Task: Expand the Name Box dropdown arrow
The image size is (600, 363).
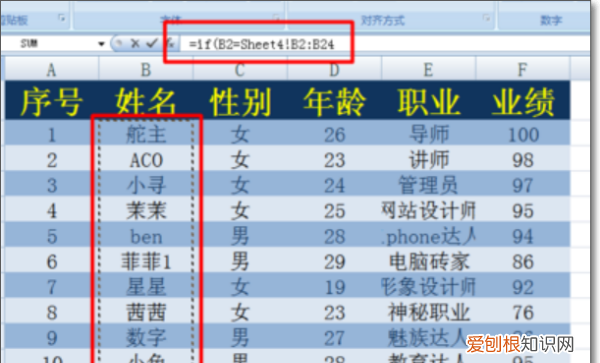Action: pos(101,44)
